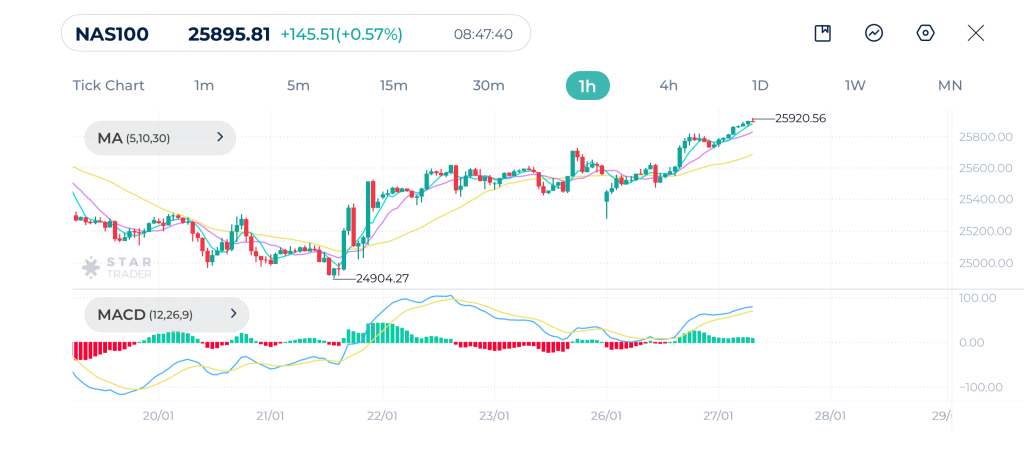Open chart settings hexagon icon
Viewport: 1024px width, 471px height.
pyautogui.click(x=925, y=33)
